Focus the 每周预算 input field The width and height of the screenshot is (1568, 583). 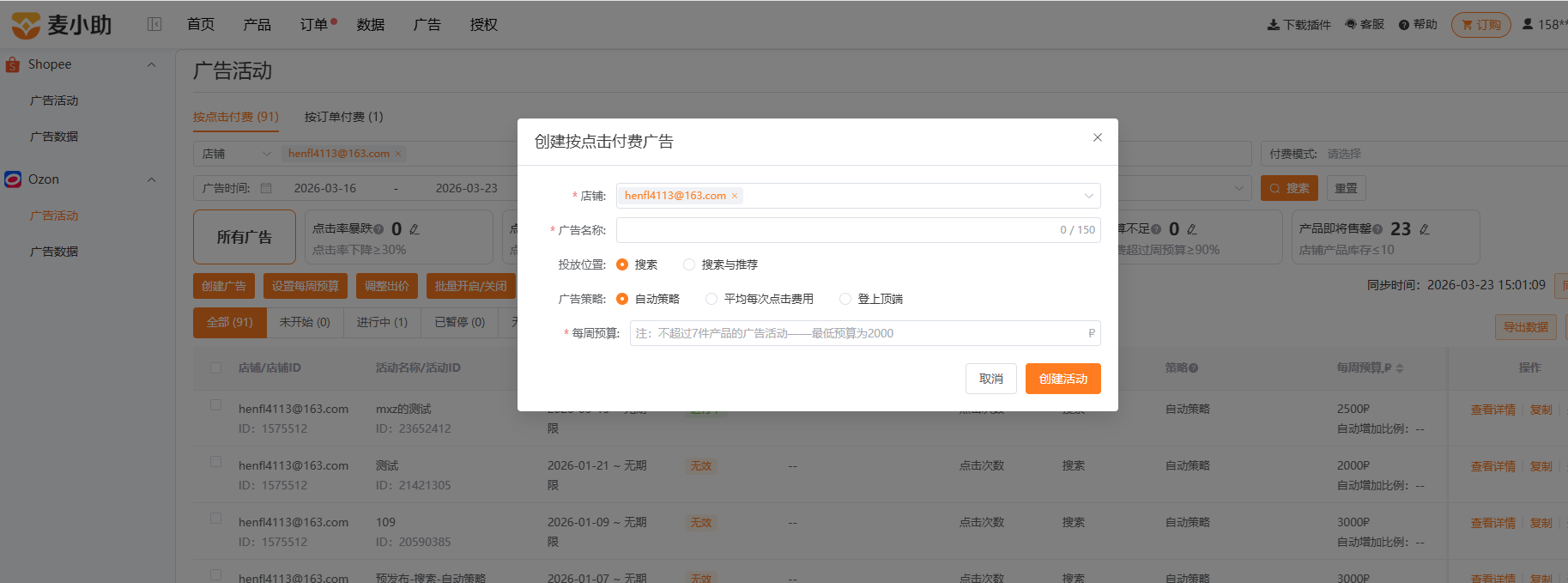pyautogui.click(x=865, y=333)
